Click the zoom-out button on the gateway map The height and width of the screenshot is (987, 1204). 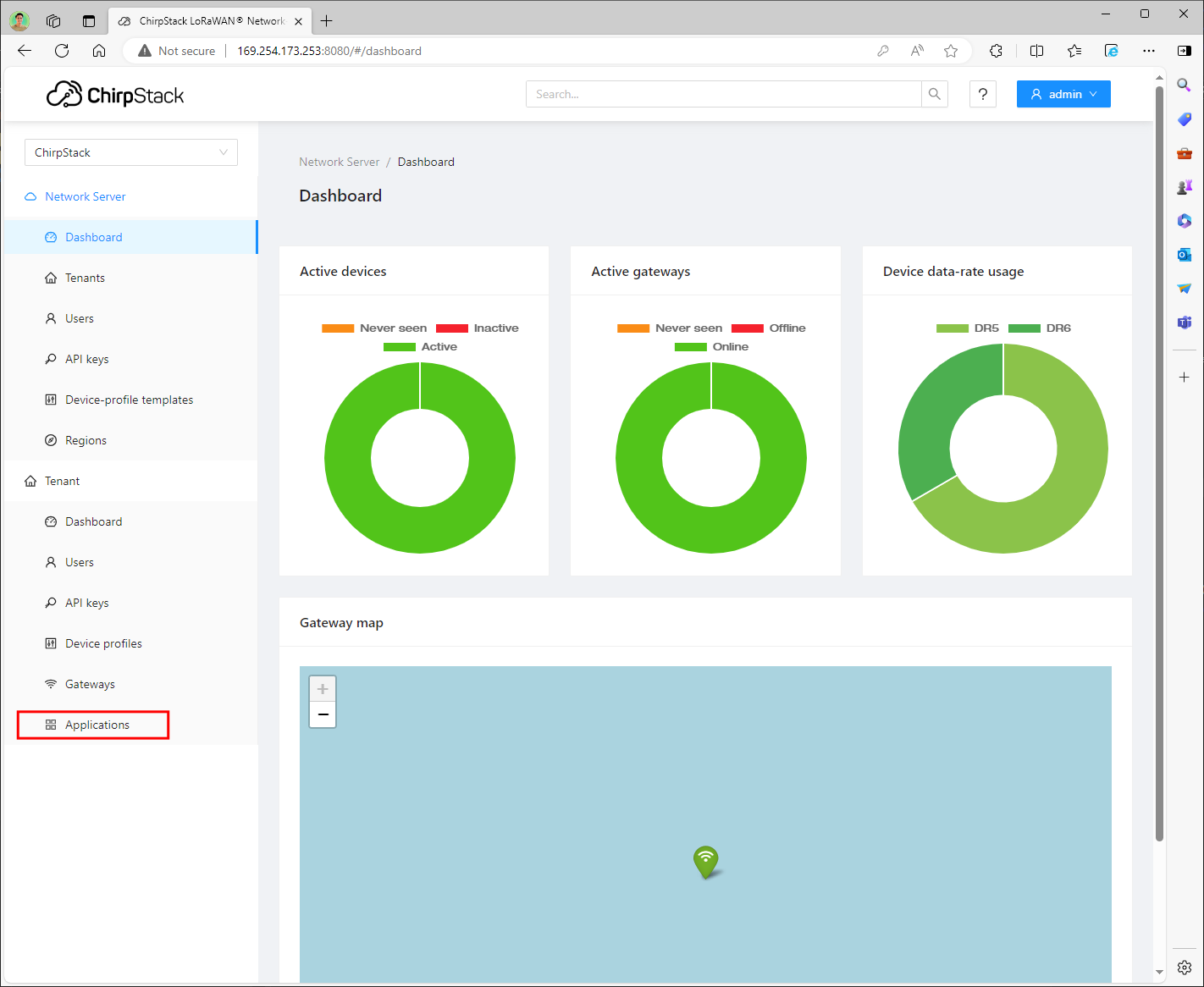(x=323, y=715)
